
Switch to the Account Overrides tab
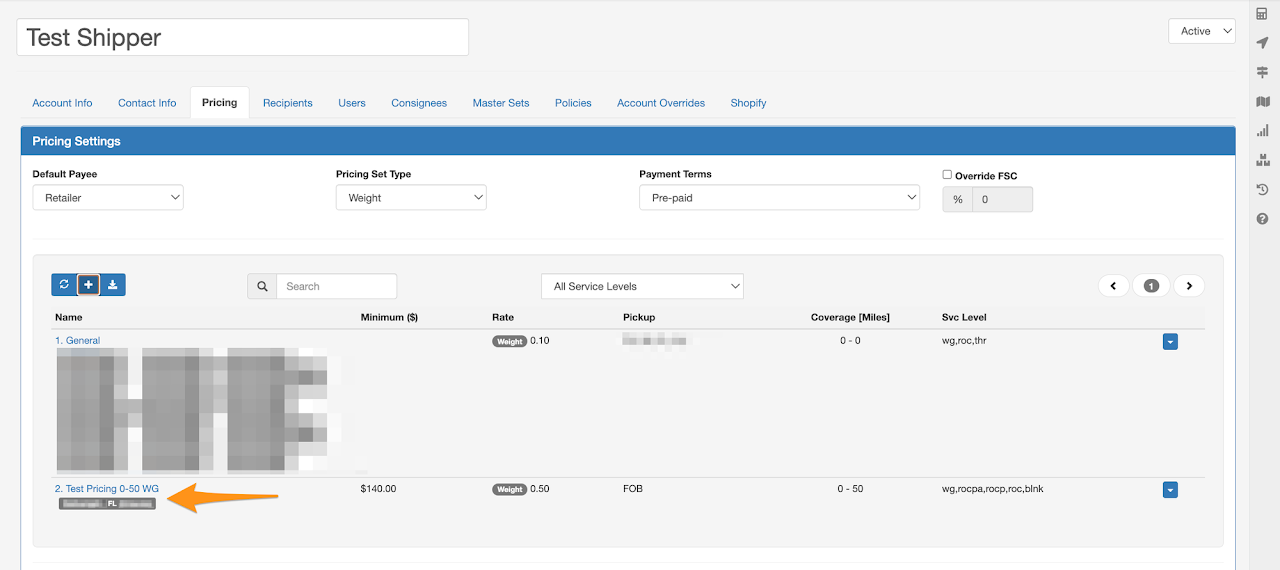pos(661,103)
